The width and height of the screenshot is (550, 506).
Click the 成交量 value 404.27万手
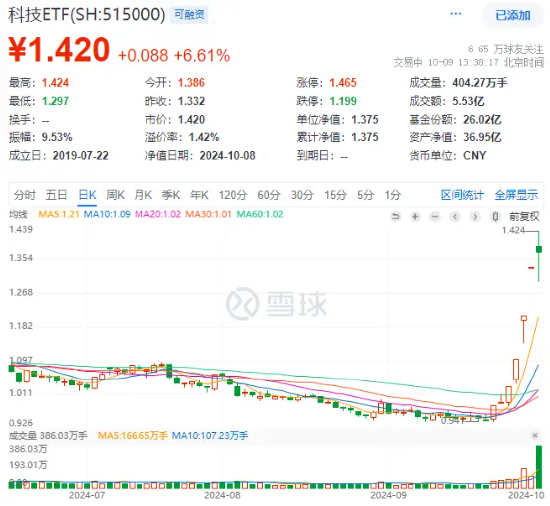[x=480, y=83]
